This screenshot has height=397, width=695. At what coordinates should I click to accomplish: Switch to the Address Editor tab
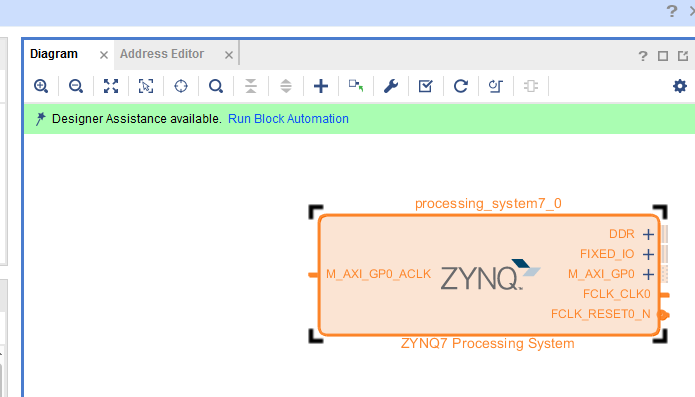click(x=162, y=54)
